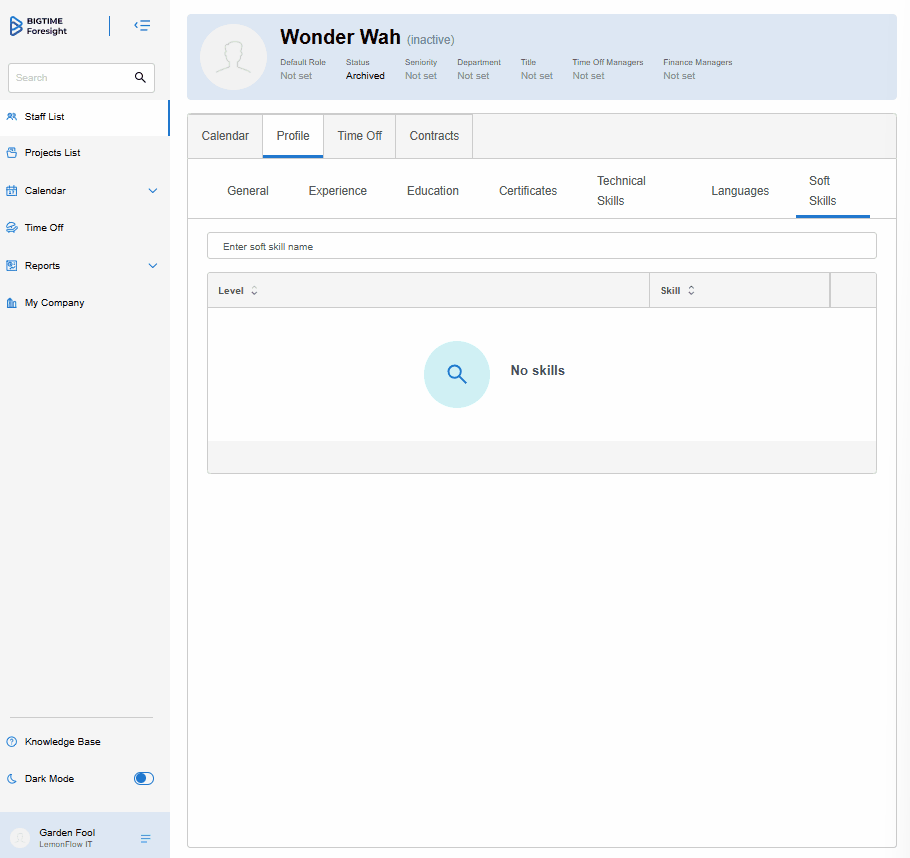Click the 'Enter soft skill name' input

click(x=541, y=246)
